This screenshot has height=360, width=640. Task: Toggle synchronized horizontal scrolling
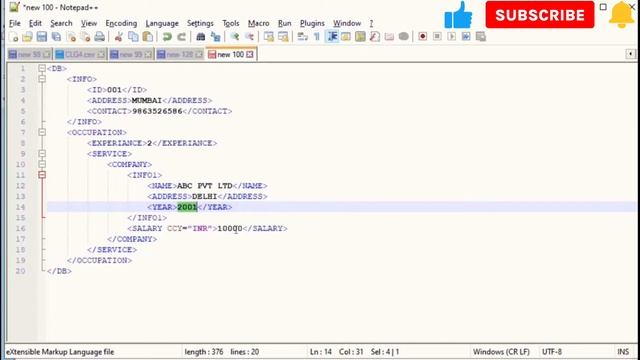pyautogui.click(x=283, y=37)
